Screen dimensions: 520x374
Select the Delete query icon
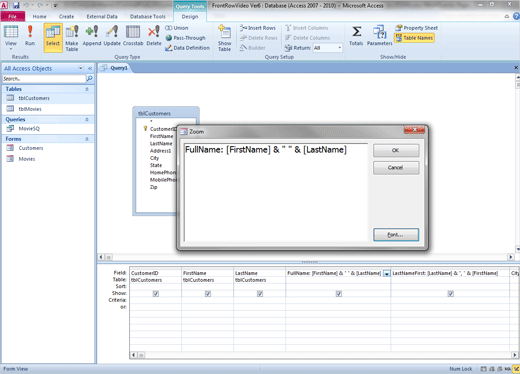[154, 35]
